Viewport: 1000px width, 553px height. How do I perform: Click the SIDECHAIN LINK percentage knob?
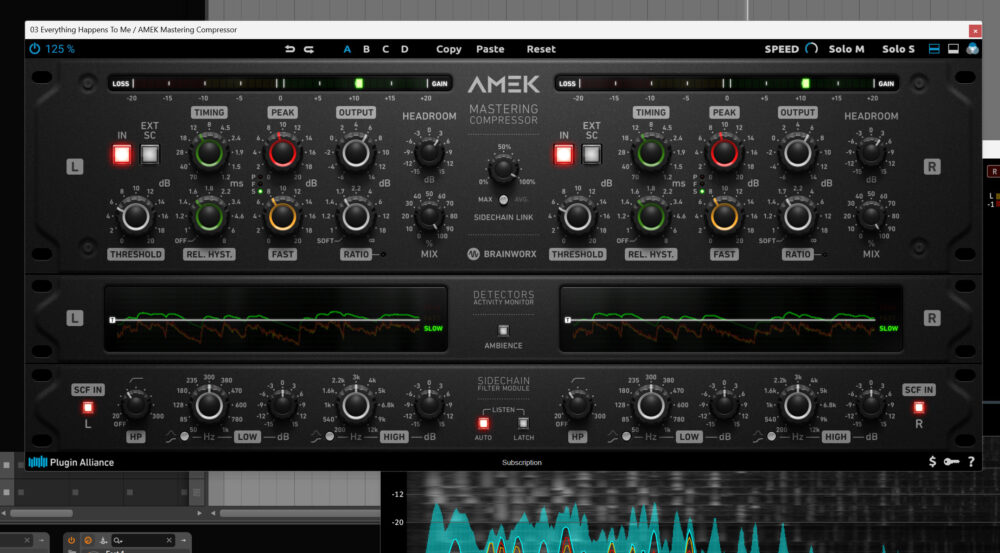coord(503,168)
